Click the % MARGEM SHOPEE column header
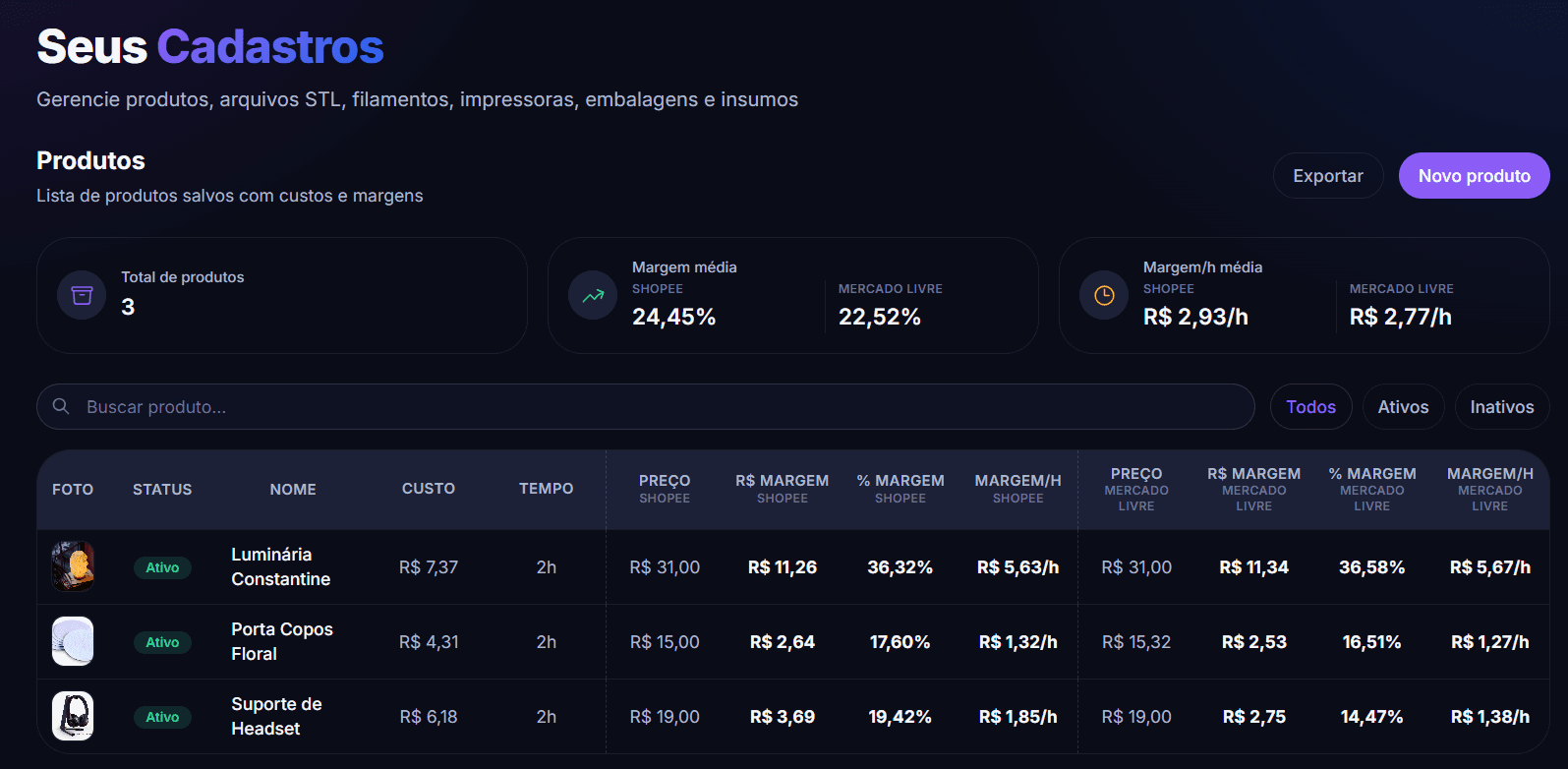1568x769 pixels. (900, 489)
